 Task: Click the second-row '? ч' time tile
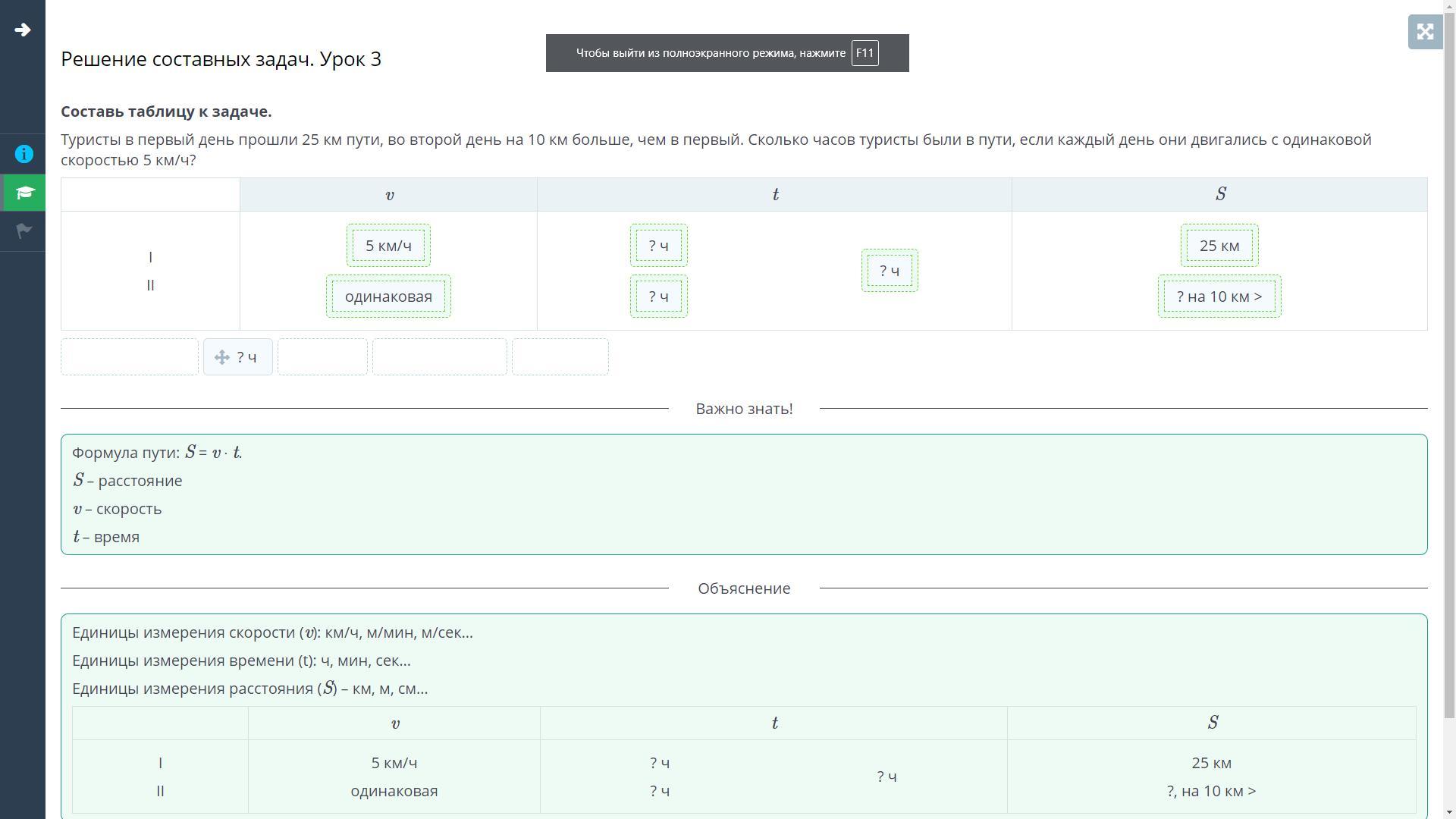658,297
